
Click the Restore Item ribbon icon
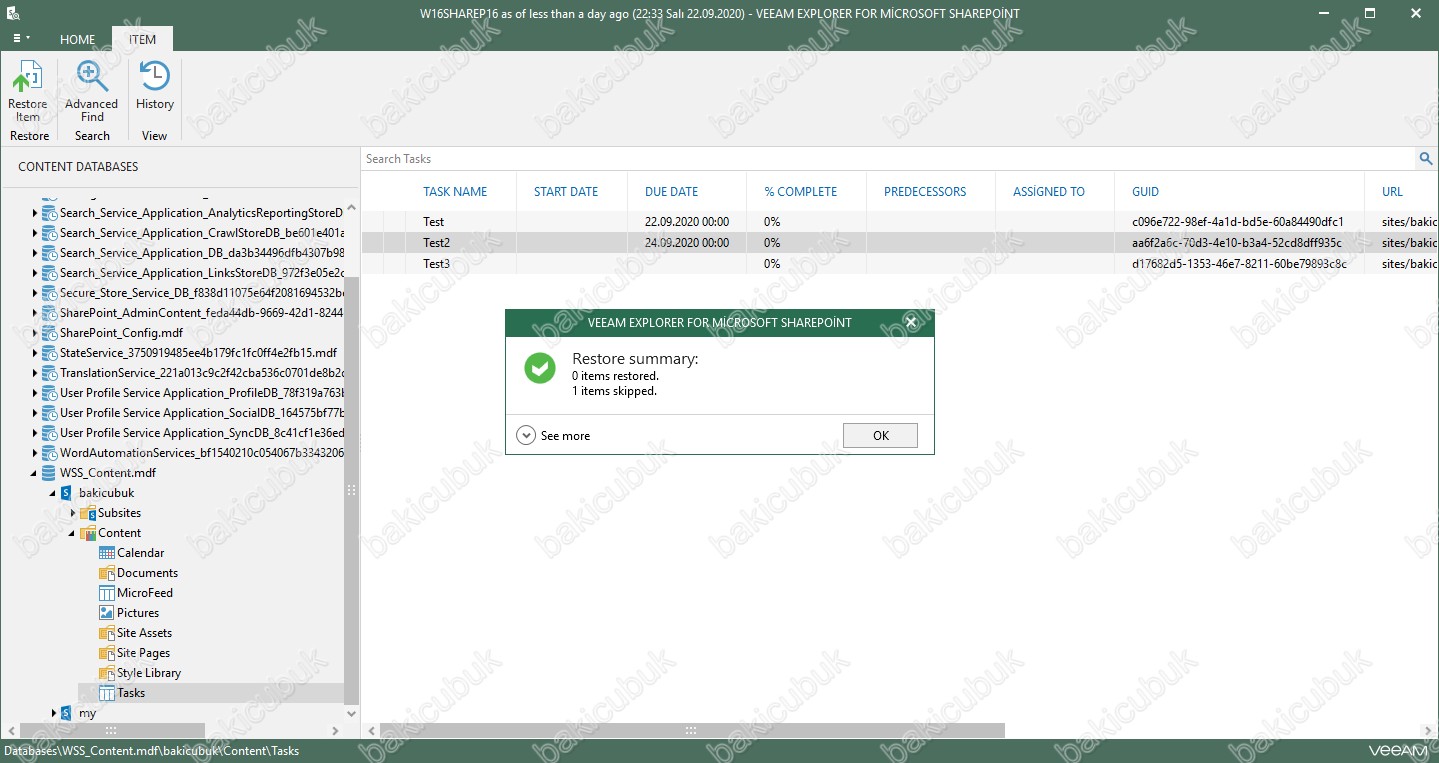27,78
